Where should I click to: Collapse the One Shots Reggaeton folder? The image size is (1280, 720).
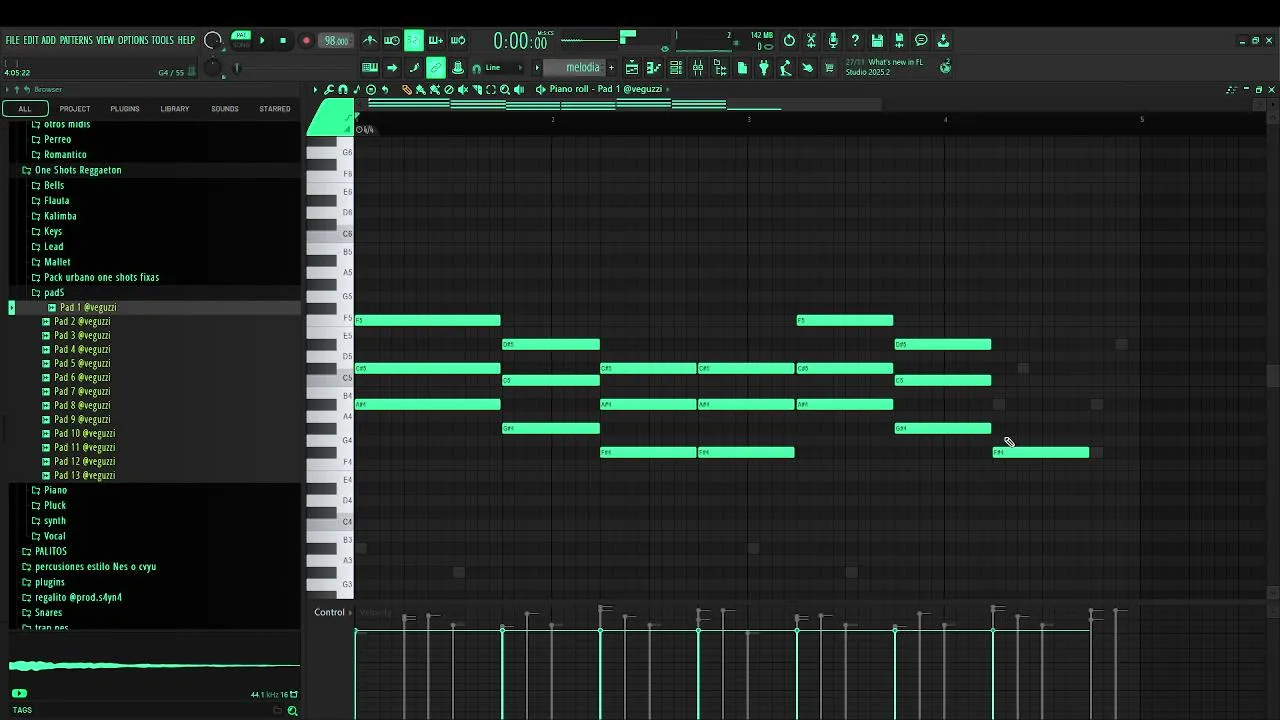coord(78,170)
